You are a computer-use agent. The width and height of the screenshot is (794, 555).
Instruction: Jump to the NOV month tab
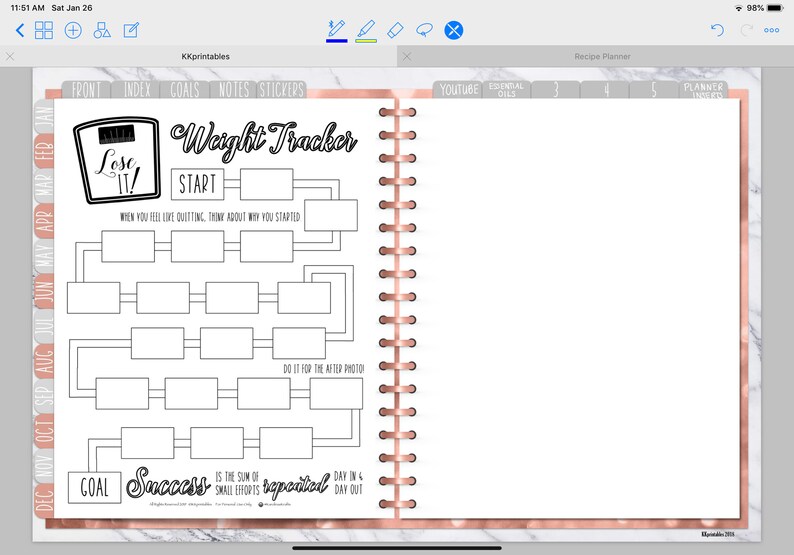45,465
